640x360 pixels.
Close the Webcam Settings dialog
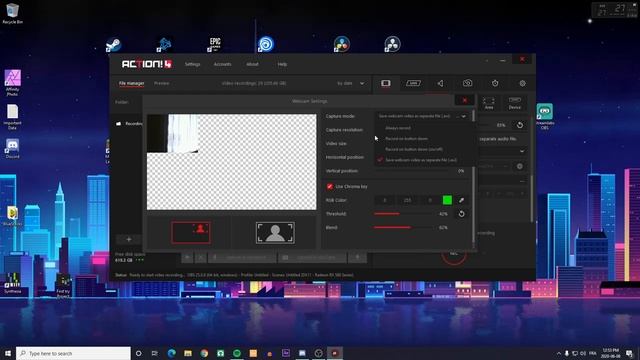click(464, 100)
